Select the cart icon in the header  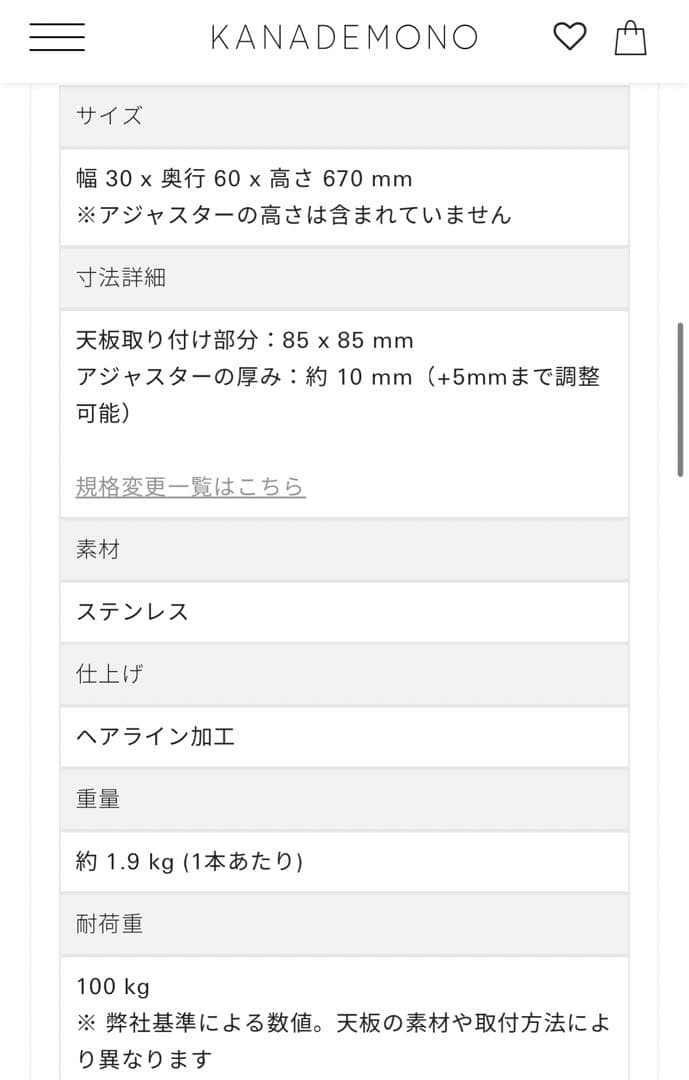(x=631, y=39)
